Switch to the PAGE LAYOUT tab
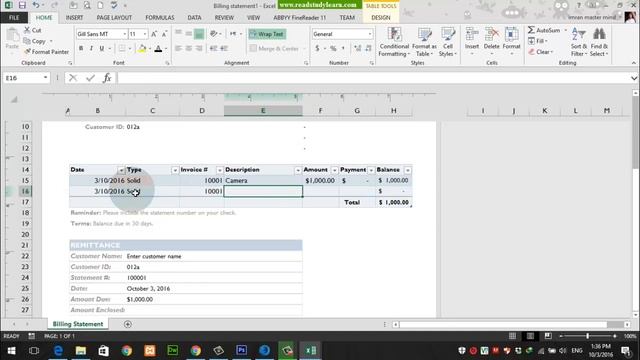Screen dimensions: 640x360 coord(114,18)
